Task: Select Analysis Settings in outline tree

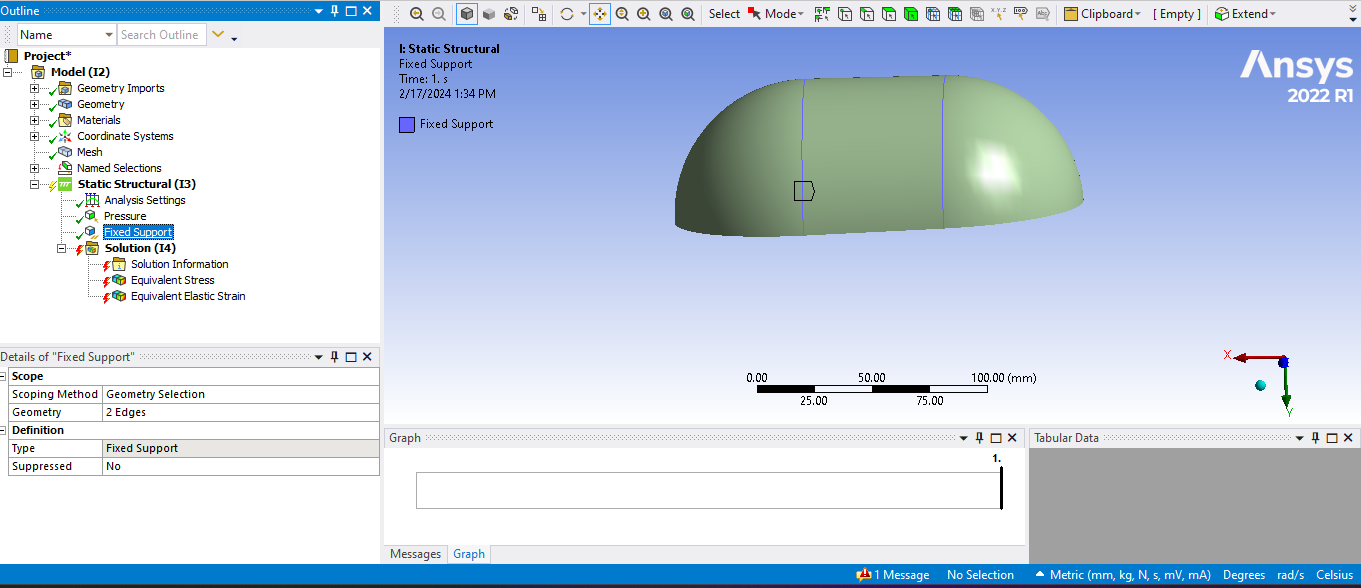Action: (145, 200)
